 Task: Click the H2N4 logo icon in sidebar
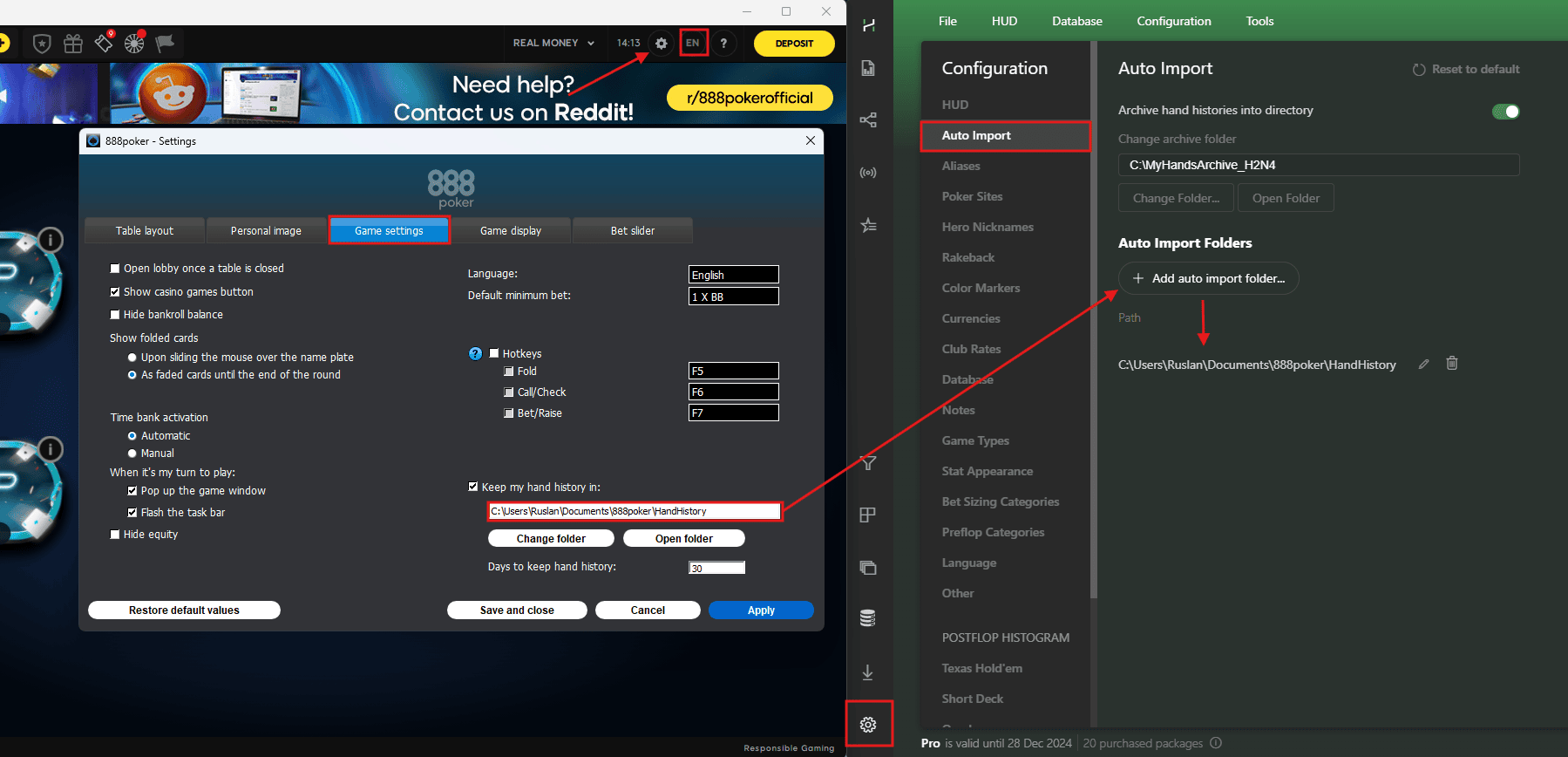tap(869, 25)
